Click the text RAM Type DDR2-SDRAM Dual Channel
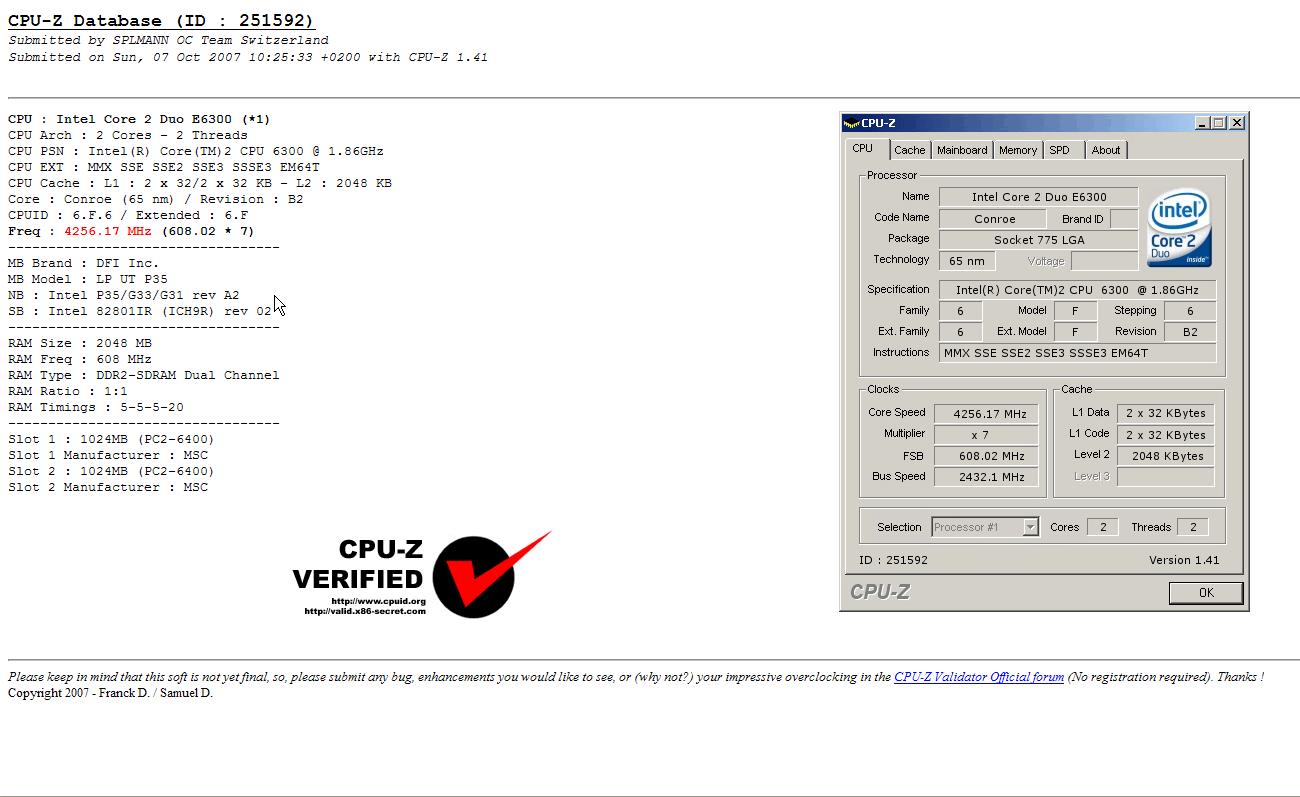This screenshot has width=1300, height=797. click(144, 375)
